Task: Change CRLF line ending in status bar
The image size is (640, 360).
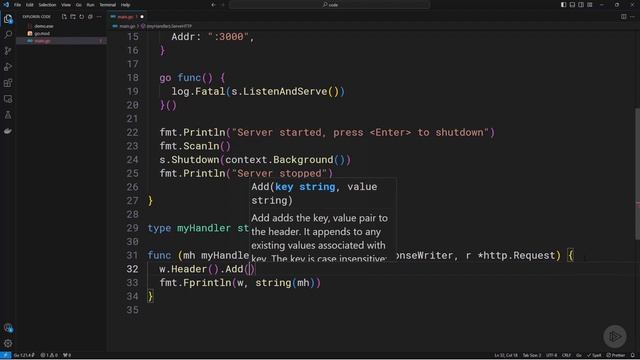Action: tap(567, 356)
